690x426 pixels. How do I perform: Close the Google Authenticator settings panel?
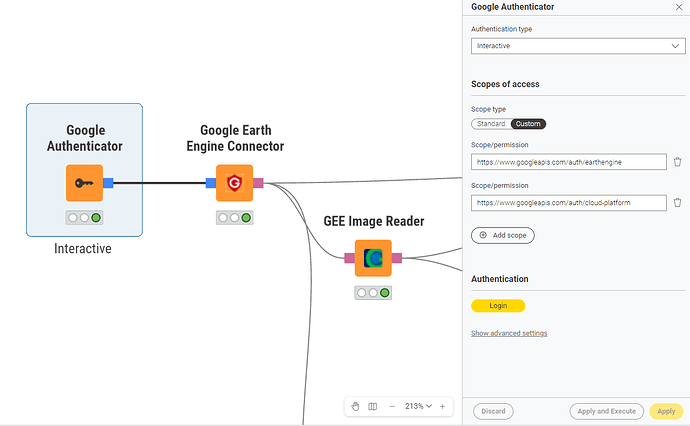pos(679,7)
